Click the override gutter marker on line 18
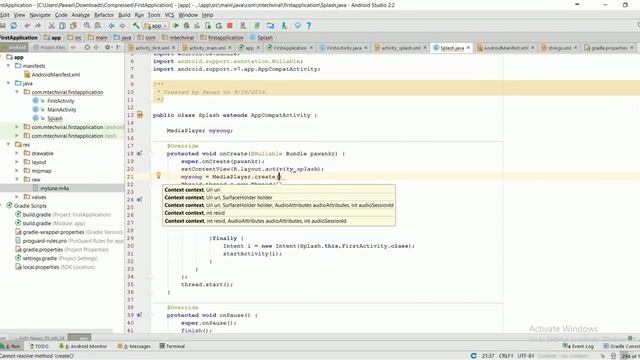The image size is (640, 360). tap(139, 153)
